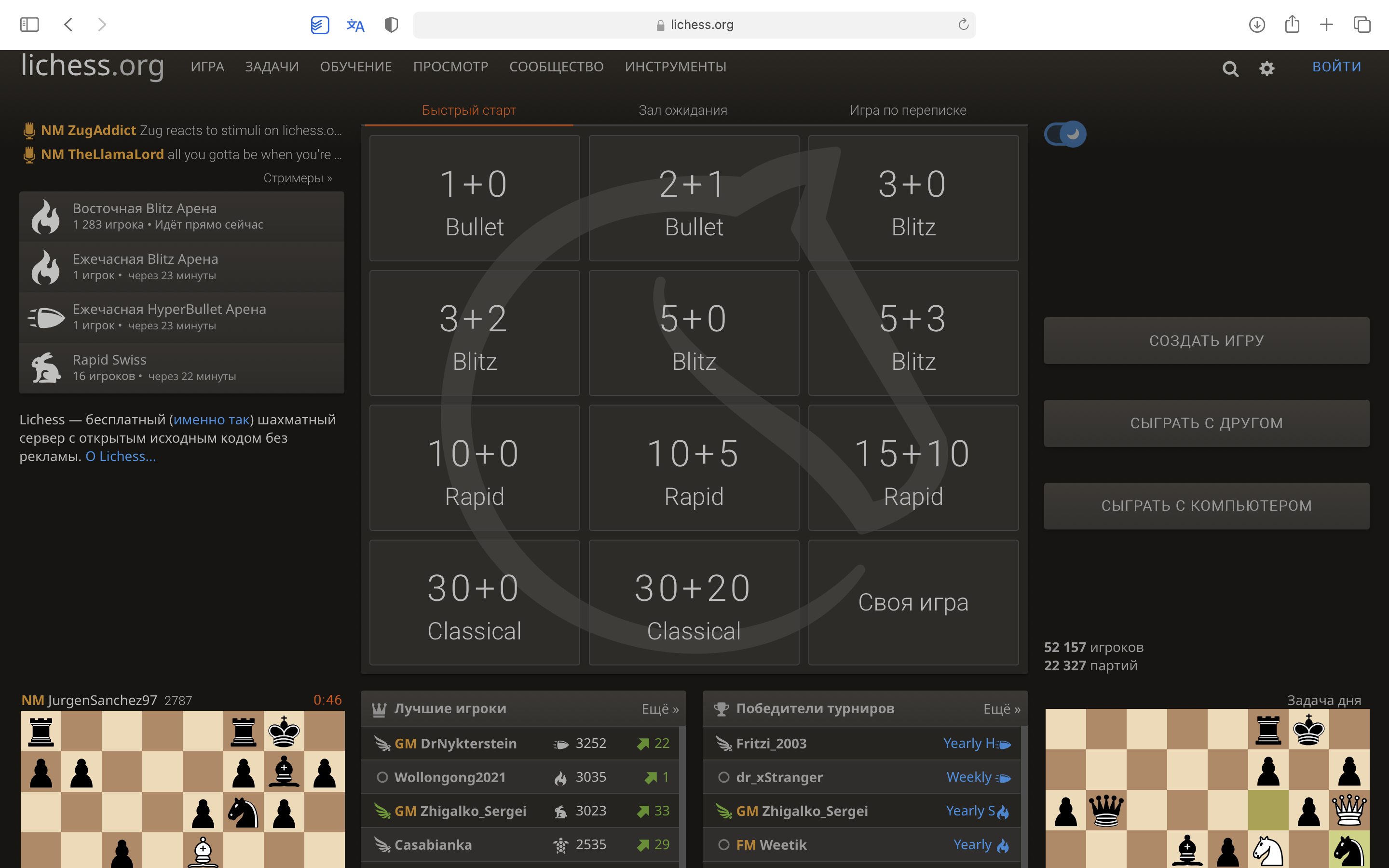1389x868 pixels.
Task: Open the Safari share button
Action: tap(1292, 24)
